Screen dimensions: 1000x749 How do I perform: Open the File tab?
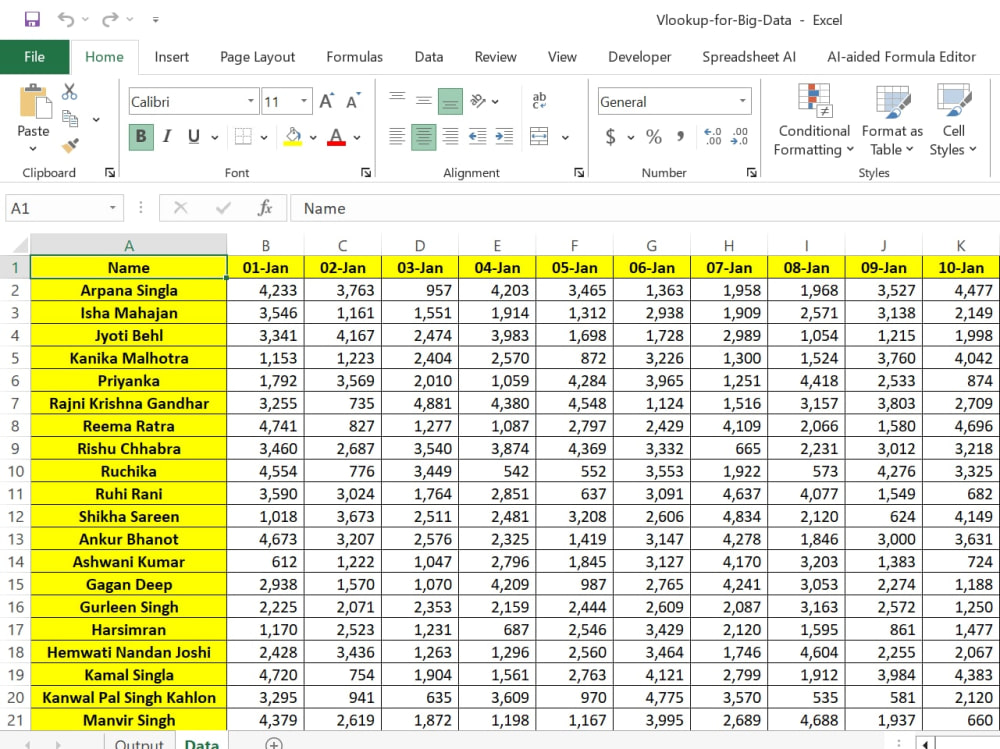coord(34,57)
